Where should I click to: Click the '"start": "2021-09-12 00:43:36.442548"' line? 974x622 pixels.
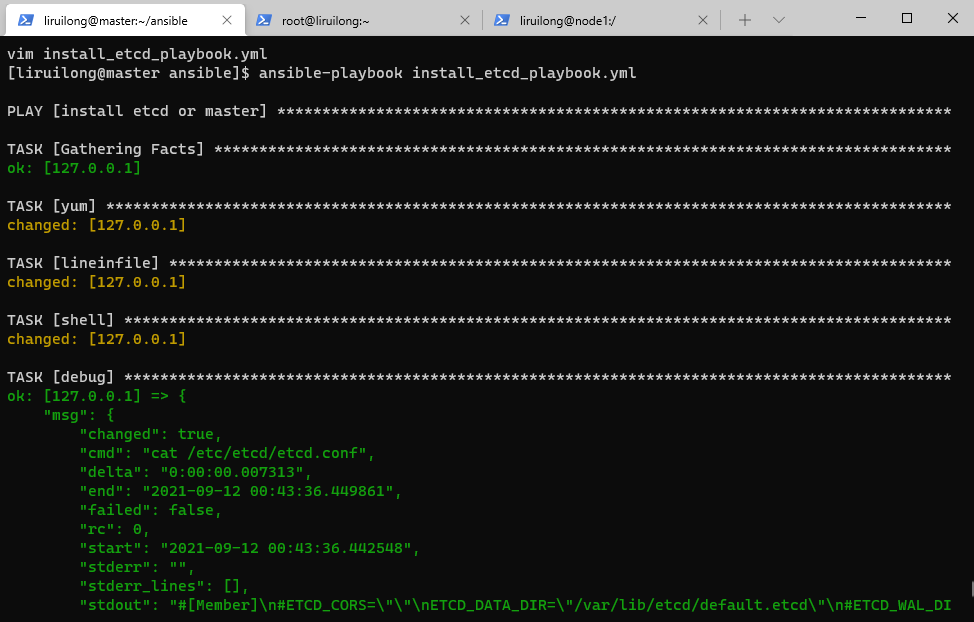[249, 548]
